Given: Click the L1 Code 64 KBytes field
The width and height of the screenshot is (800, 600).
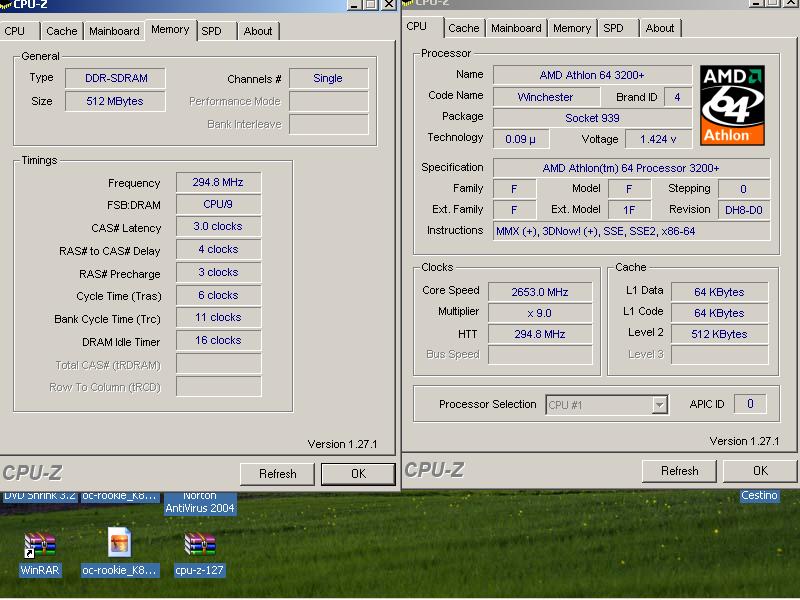Looking at the screenshot, I should coord(719,313).
